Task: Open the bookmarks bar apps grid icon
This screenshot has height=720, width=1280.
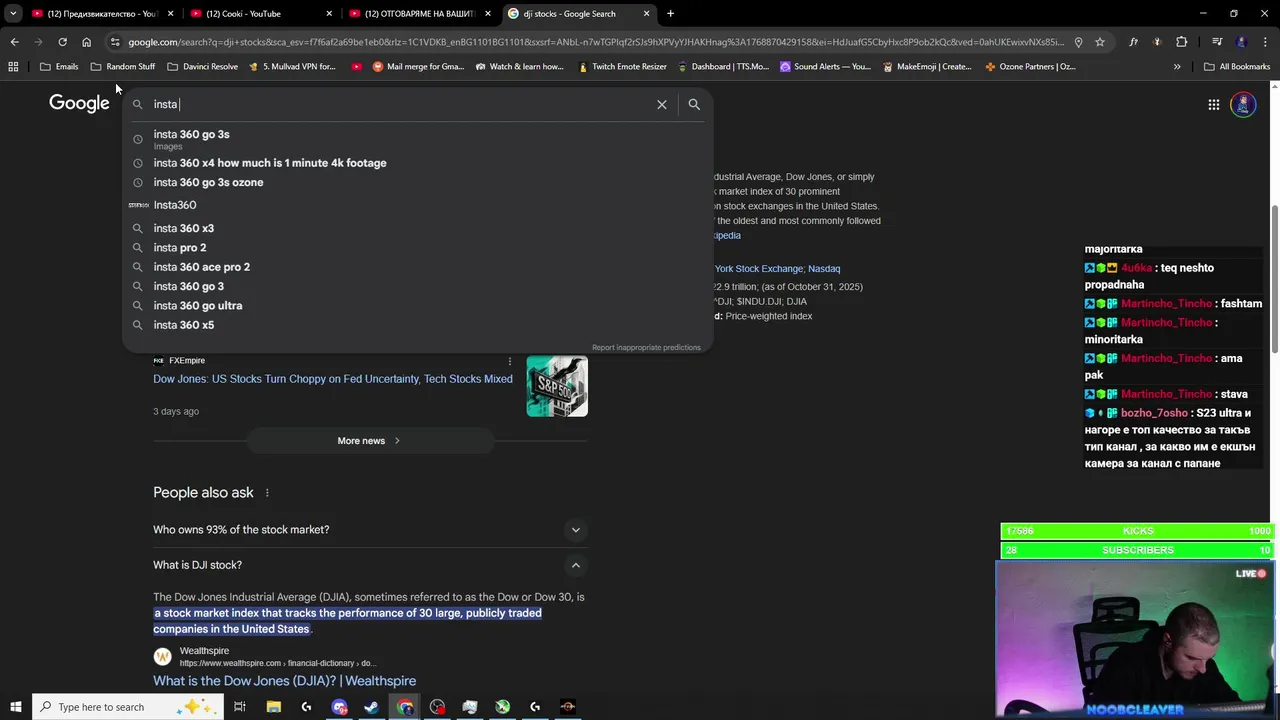Action: (x=13, y=67)
